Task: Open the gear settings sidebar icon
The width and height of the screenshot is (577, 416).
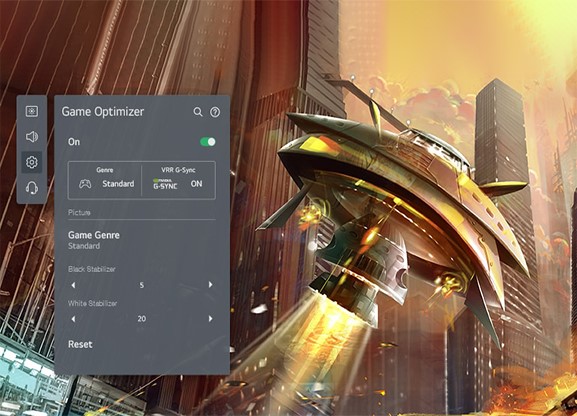Action: [32, 162]
